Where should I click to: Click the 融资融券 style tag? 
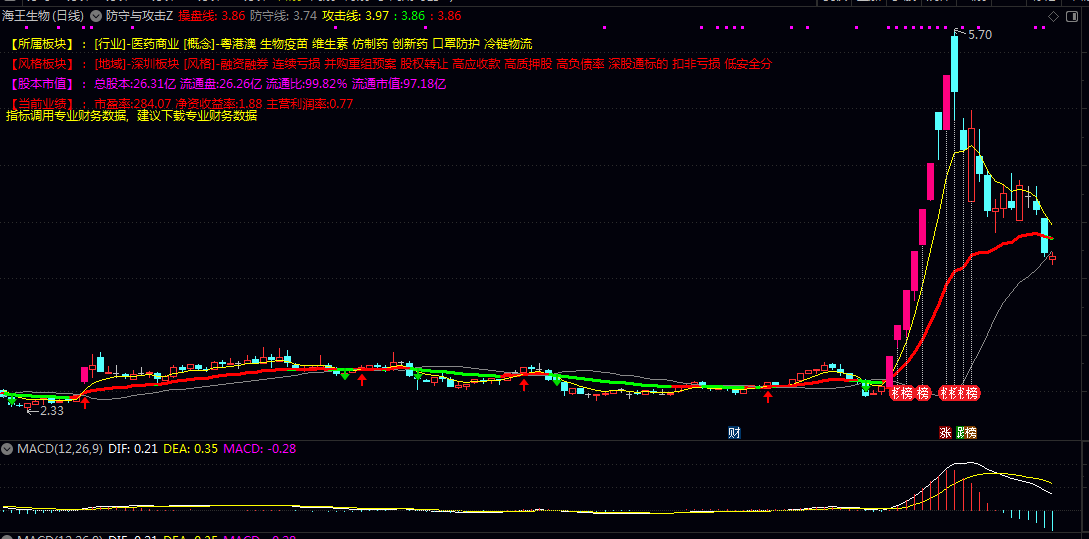pyautogui.click(x=244, y=64)
